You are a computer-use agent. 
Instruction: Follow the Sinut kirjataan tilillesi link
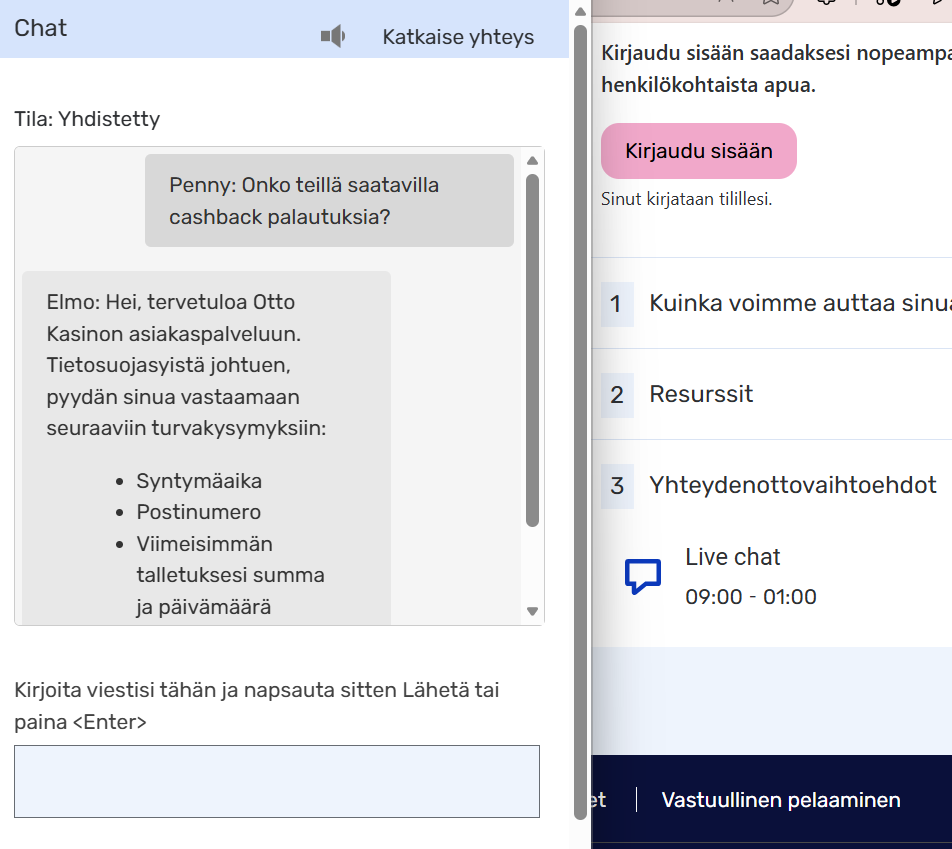pos(688,198)
